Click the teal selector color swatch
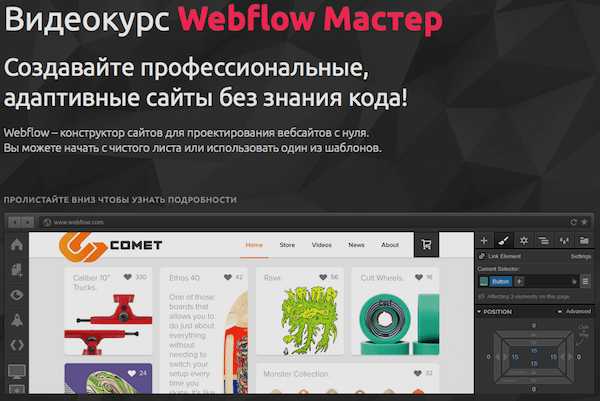The width and height of the screenshot is (600, 401). (484, 282)
